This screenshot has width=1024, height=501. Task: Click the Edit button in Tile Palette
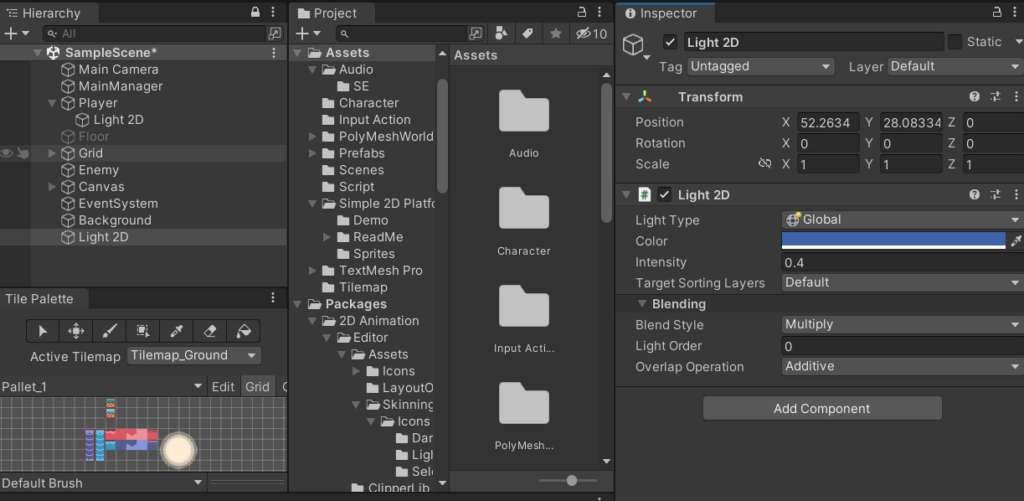[223, 387]
